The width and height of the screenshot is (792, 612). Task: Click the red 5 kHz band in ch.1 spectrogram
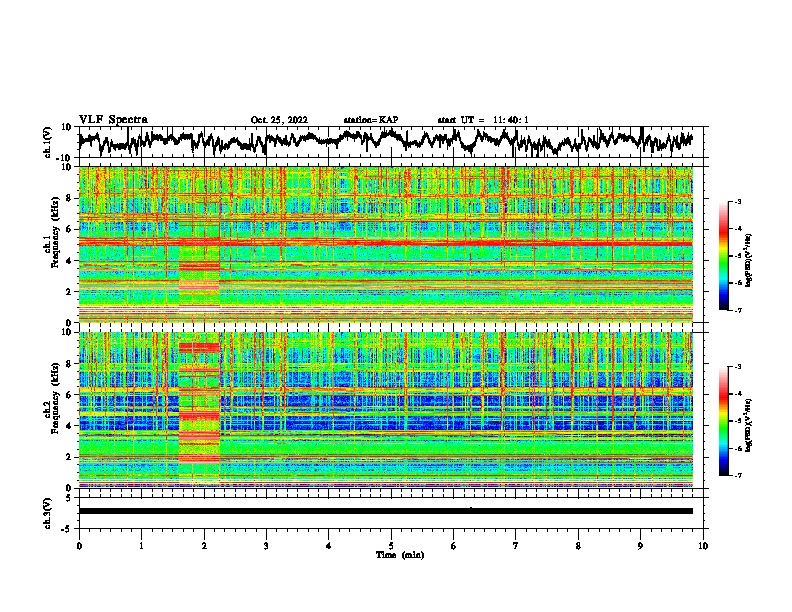[386, 243]
